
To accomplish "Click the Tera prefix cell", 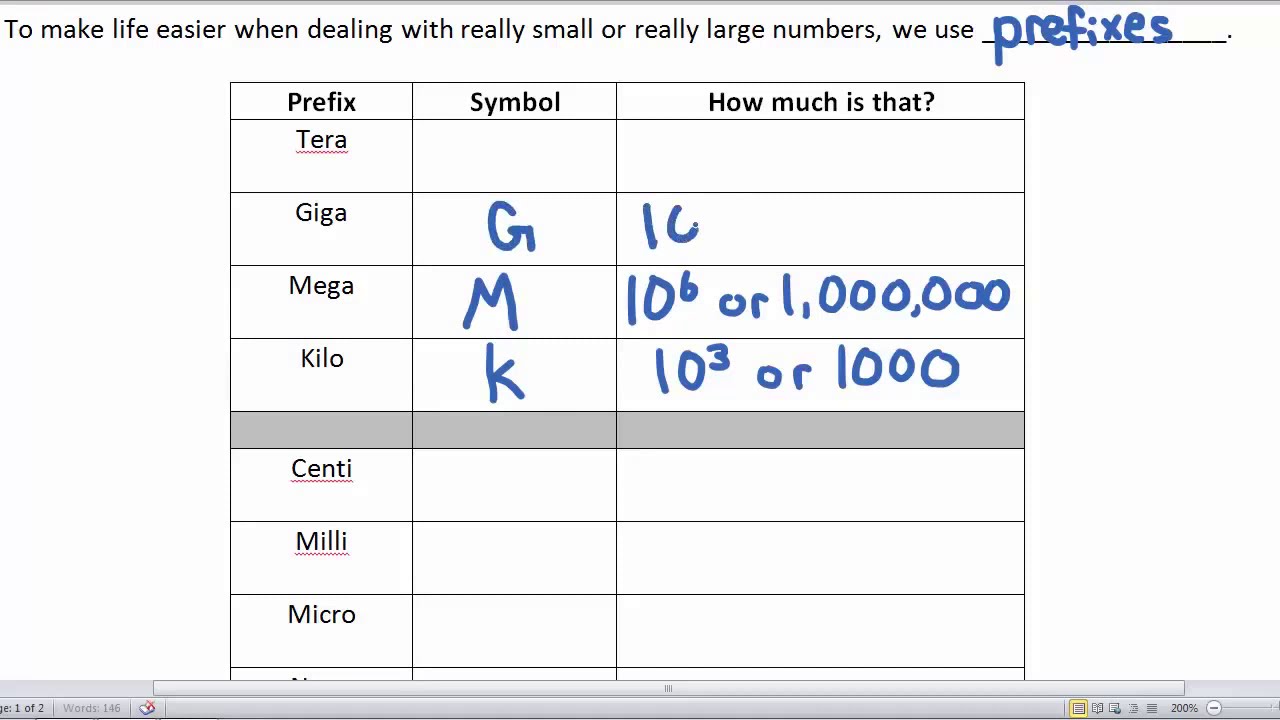I will pos(321,156).
